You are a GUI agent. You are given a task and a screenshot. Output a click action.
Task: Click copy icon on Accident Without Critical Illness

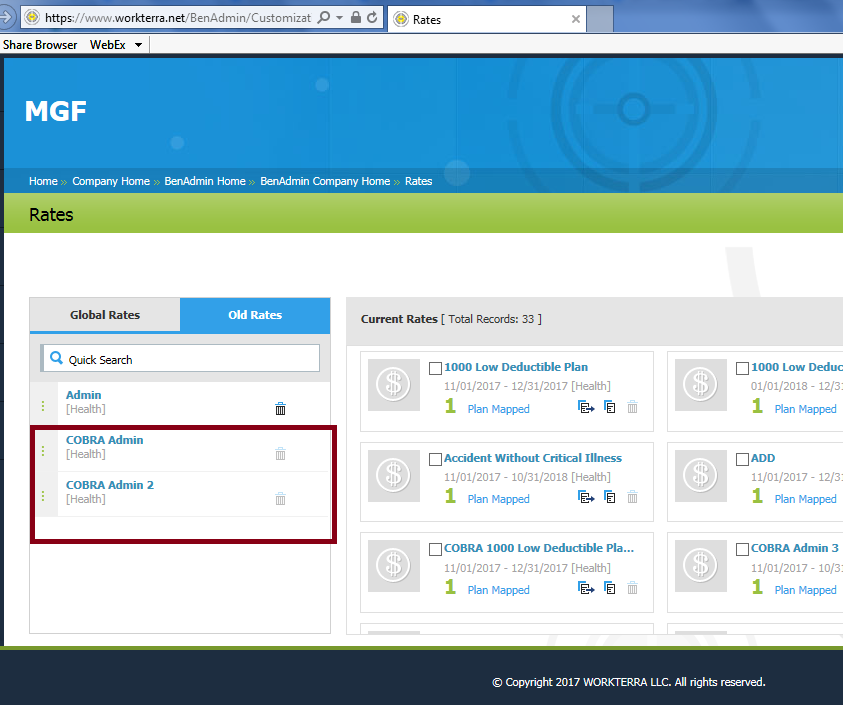[609, 497]
